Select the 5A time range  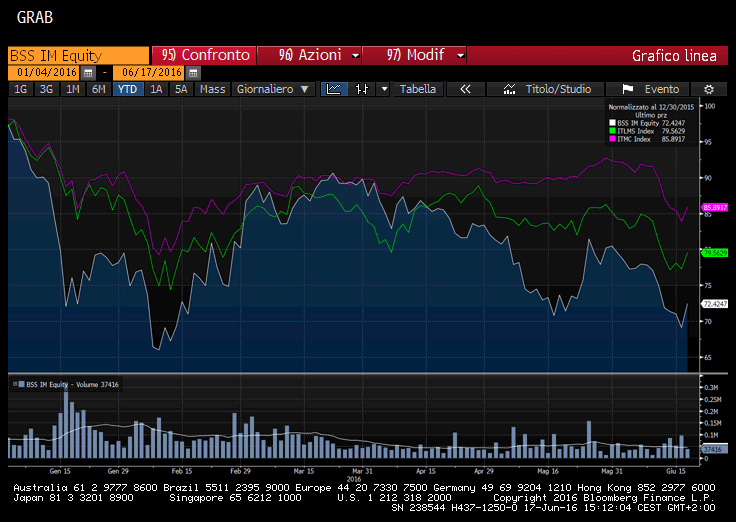(180, 89)
